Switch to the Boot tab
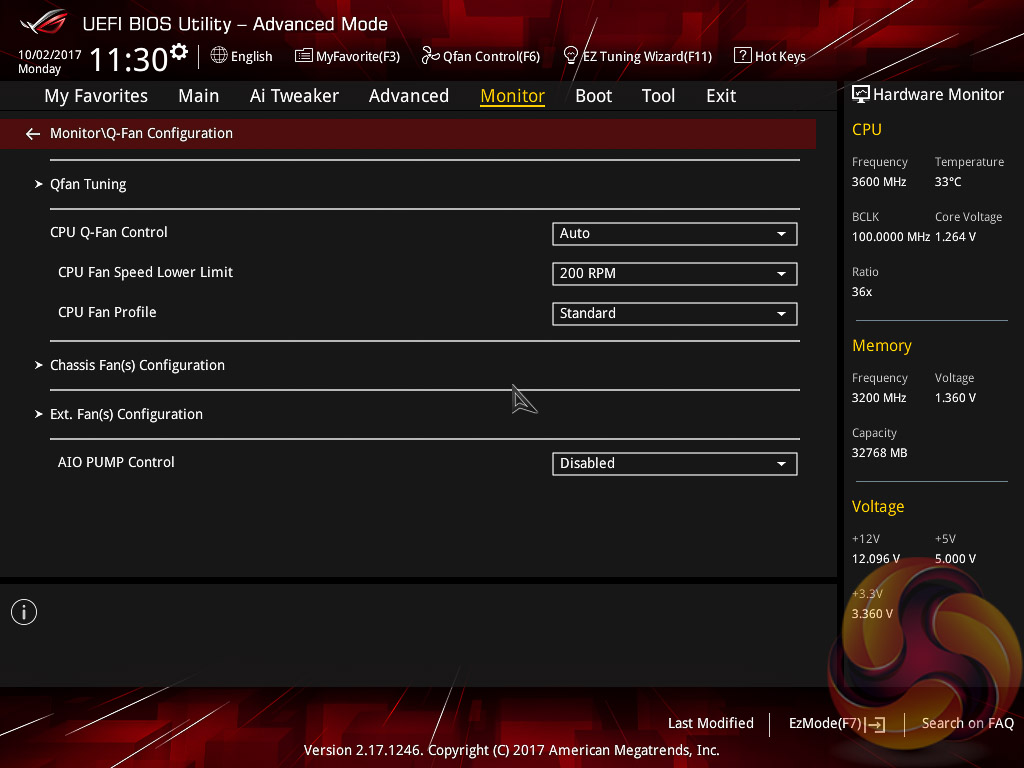 click(594, 96)
